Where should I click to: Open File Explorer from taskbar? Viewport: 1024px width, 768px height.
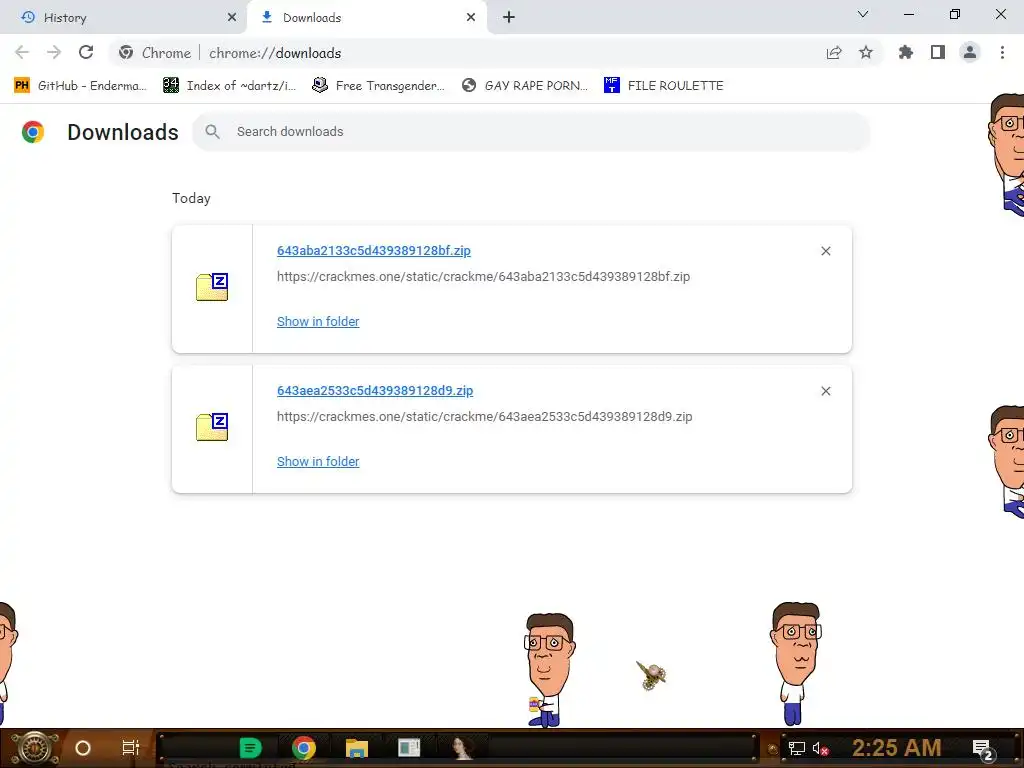tap(357, 748)
